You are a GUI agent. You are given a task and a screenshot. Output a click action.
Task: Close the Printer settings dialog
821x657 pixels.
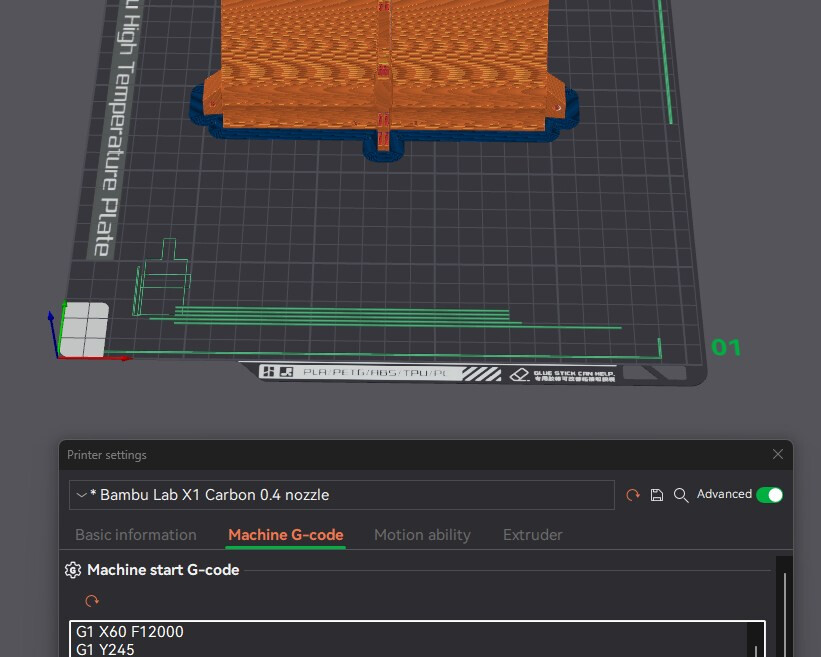778,454
